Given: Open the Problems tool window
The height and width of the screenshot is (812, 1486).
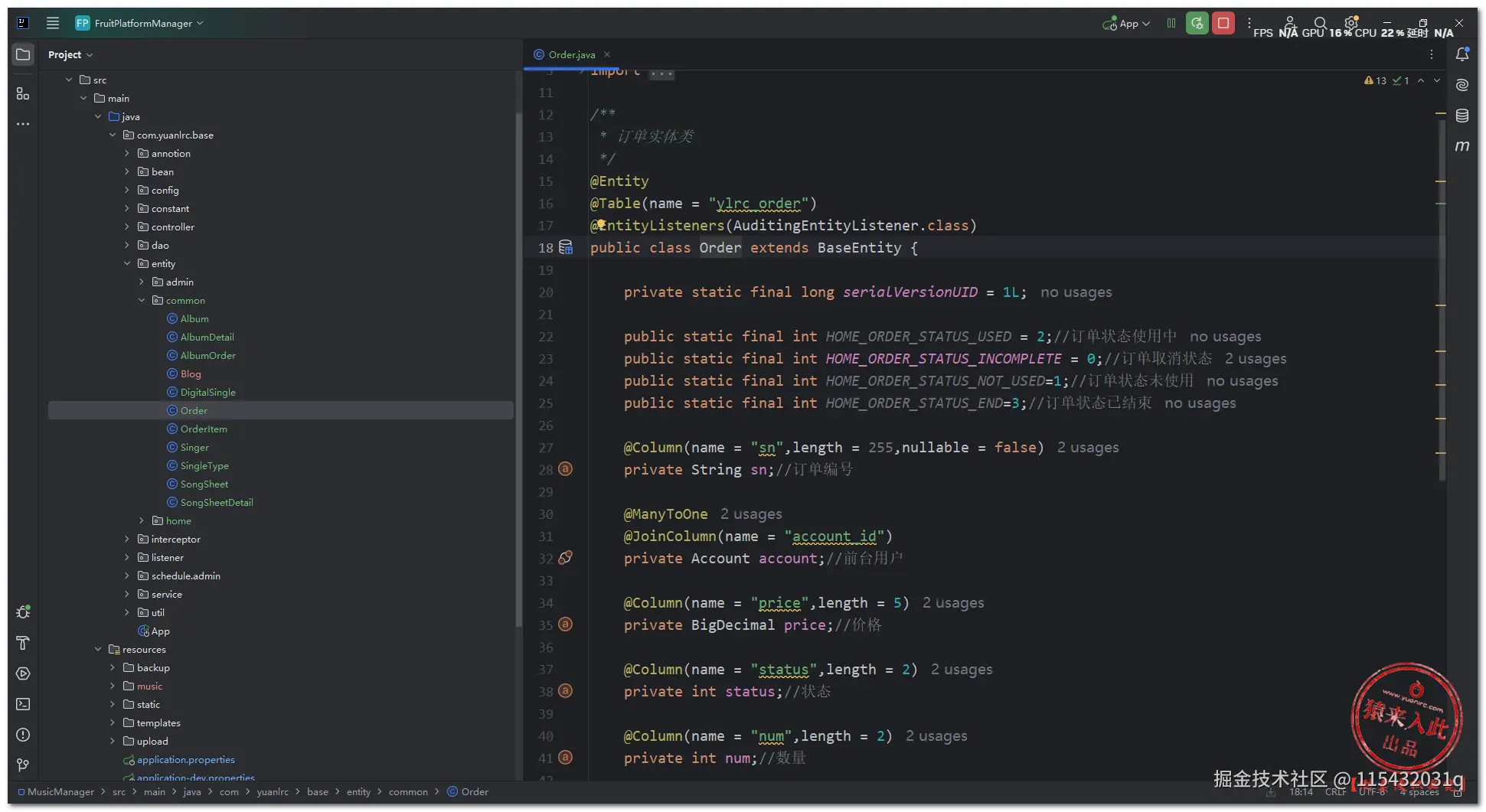Looking at the screenshot, I should (x=23, y=735).
